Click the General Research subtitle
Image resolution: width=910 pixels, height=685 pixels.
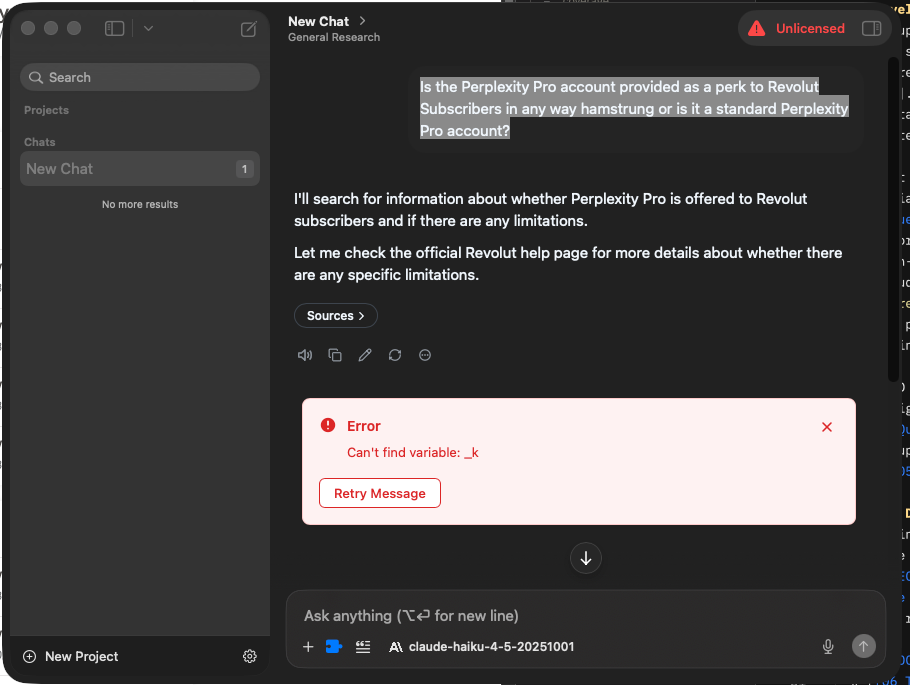click(334, 37)
